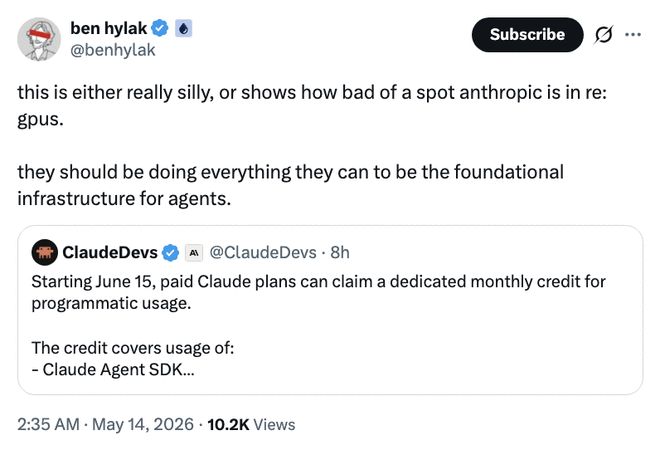Image resolution: width=660 pixels, height=450 pixels.
Task: Click the May 14, 2026 date
Action: tap(143, 424)
